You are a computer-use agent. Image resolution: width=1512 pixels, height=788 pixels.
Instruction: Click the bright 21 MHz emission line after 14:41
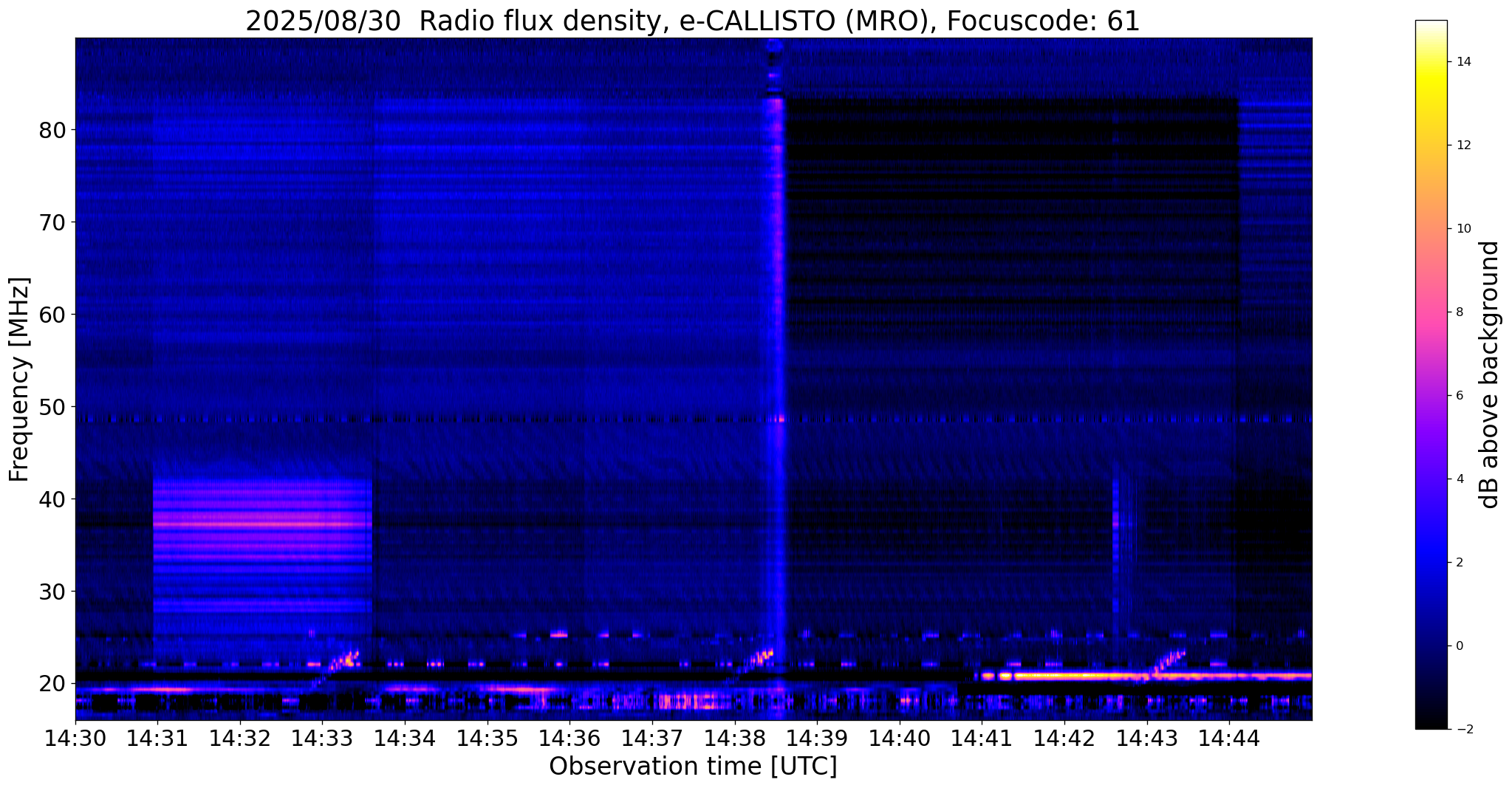coord(1143,675)
